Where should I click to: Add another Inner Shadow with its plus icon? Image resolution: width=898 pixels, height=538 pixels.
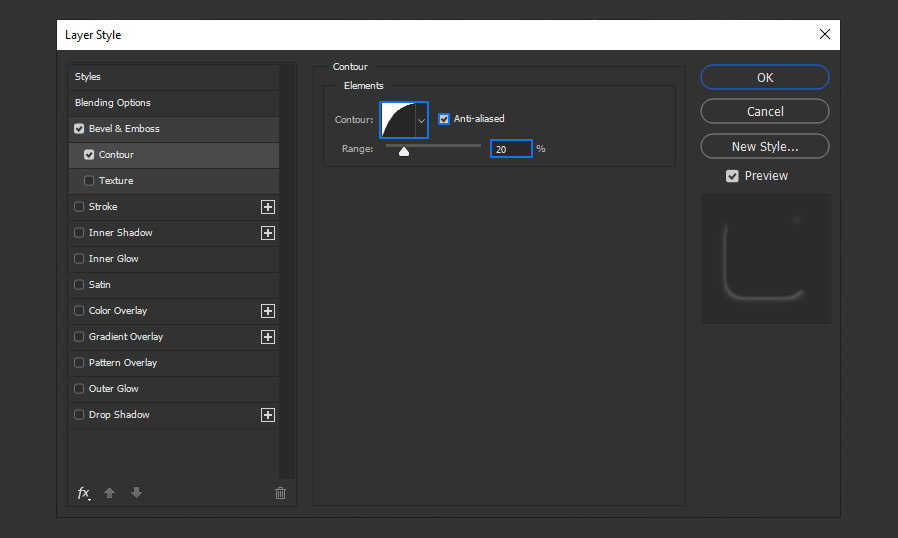click(x=267, y=233)
